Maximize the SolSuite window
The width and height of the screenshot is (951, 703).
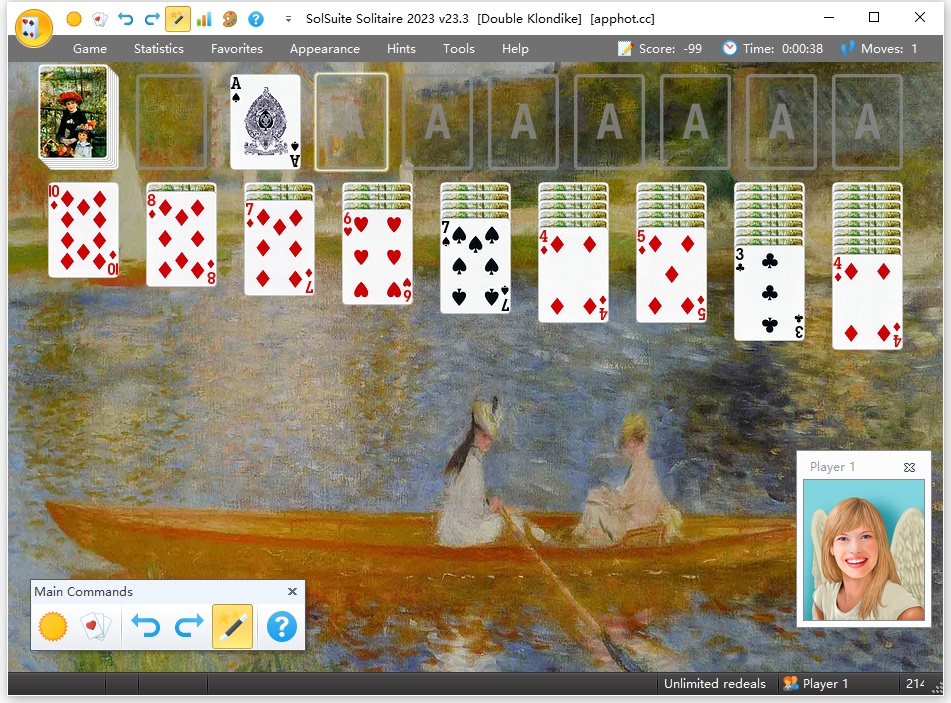pos(874,18)
